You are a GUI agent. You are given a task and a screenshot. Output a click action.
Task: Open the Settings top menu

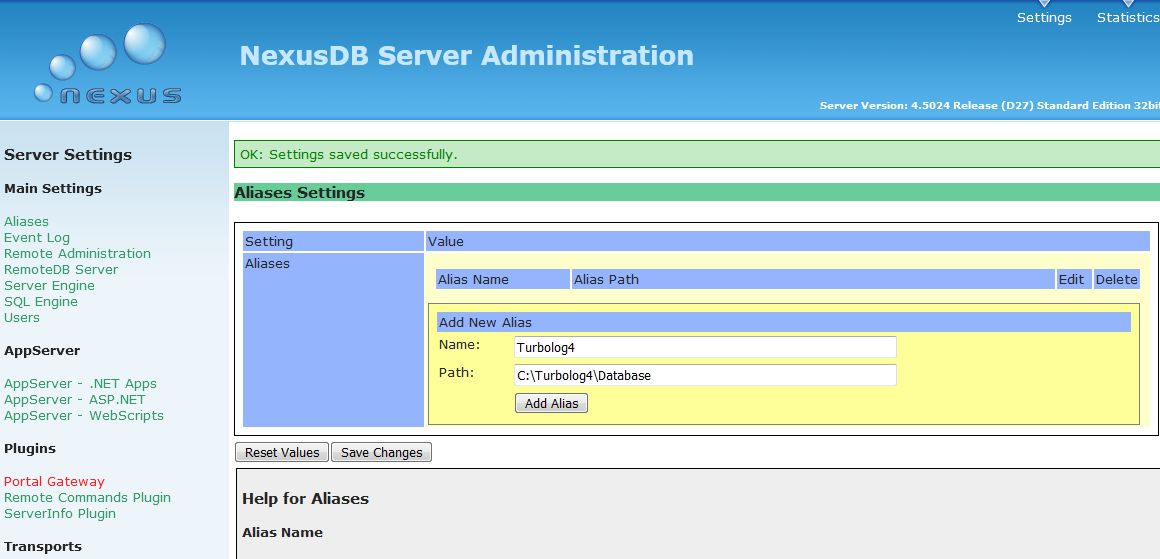(1044, 17)
